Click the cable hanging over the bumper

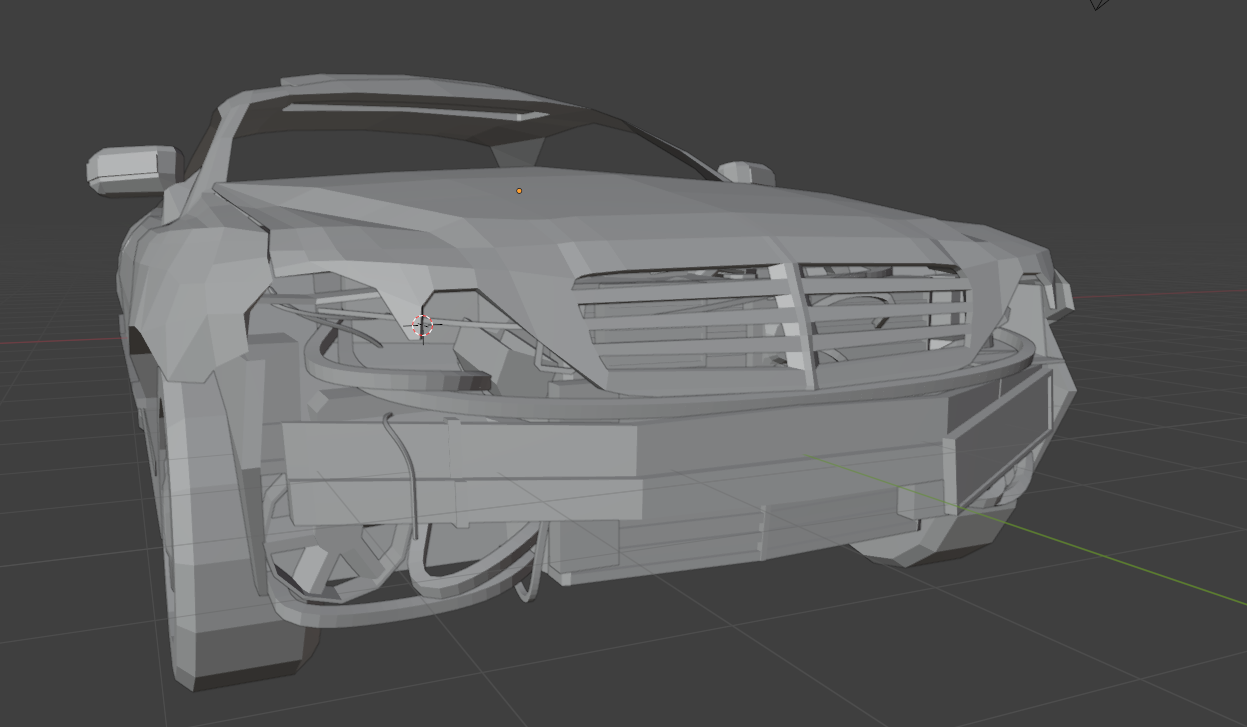(x=407, y=470)
